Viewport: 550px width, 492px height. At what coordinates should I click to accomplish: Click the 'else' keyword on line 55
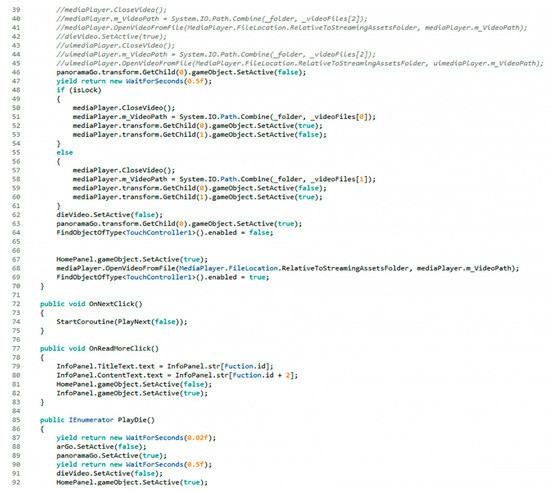65,153
